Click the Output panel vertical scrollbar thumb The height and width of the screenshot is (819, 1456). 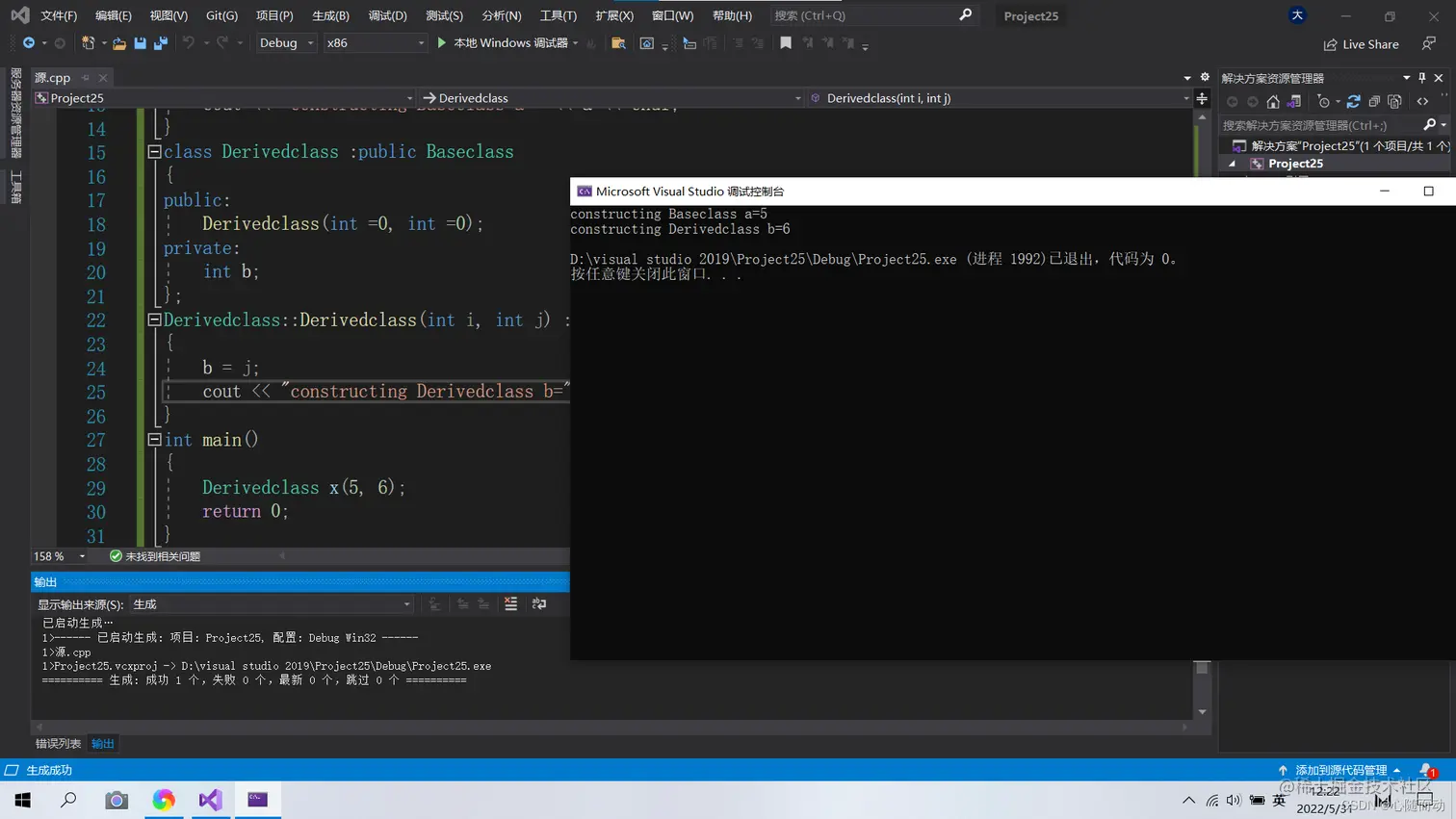click(x=1202, y=668)
